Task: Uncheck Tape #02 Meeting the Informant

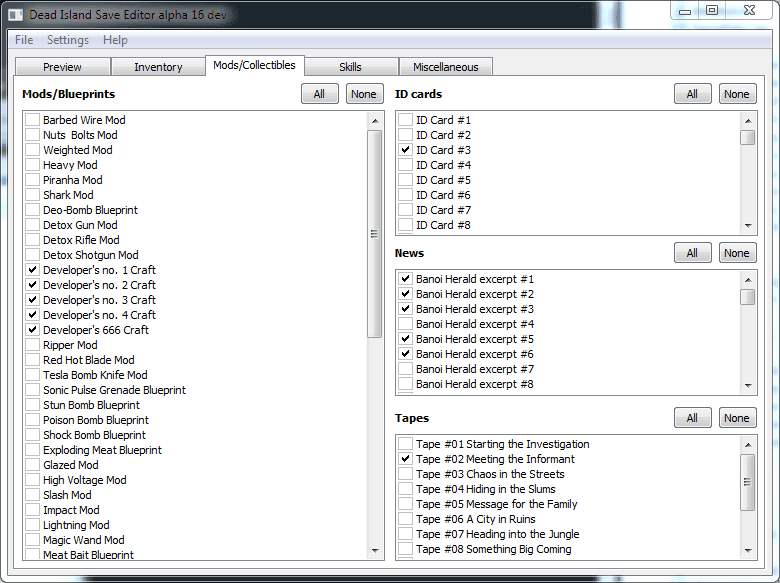Action: click(x=405, y=459)
